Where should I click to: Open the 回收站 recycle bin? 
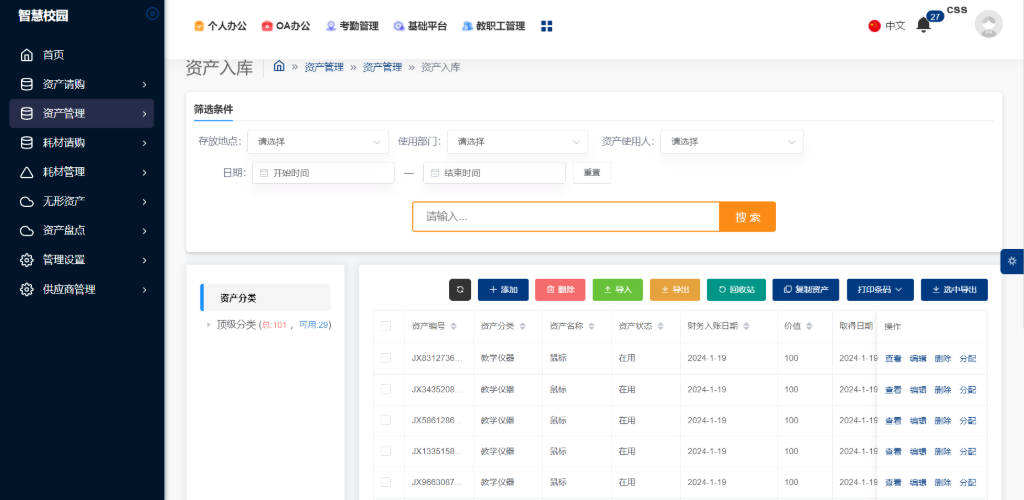click(736, 290)
